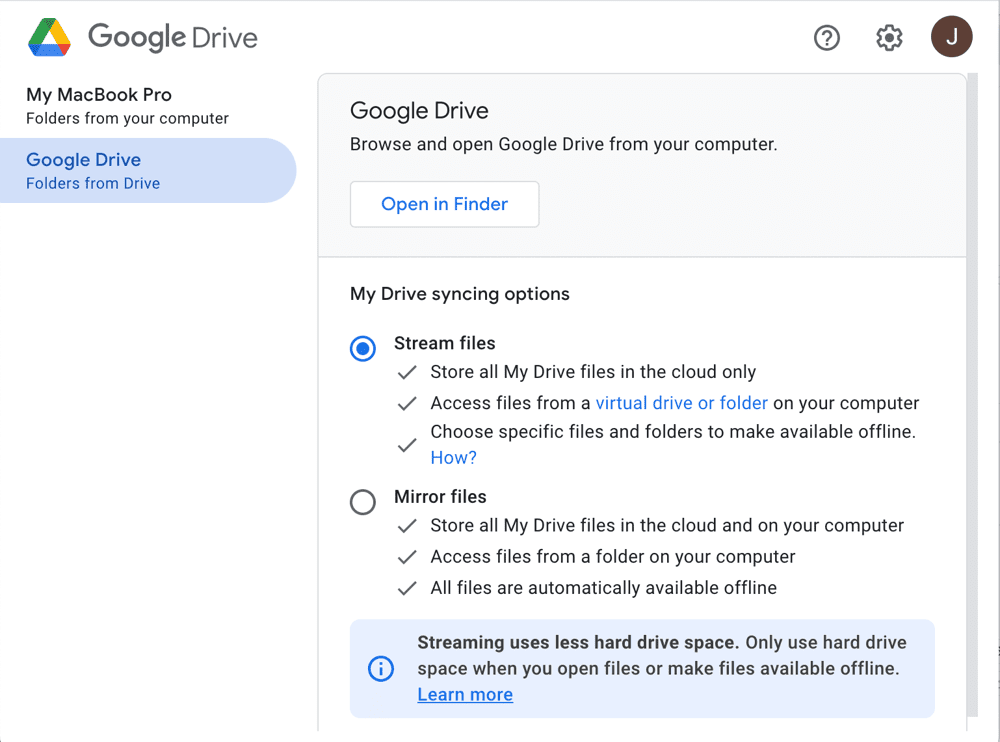This screenshot has height=742, width=1000.
Task: Click the My Drive syncing options heading
Action: (459, 293)
